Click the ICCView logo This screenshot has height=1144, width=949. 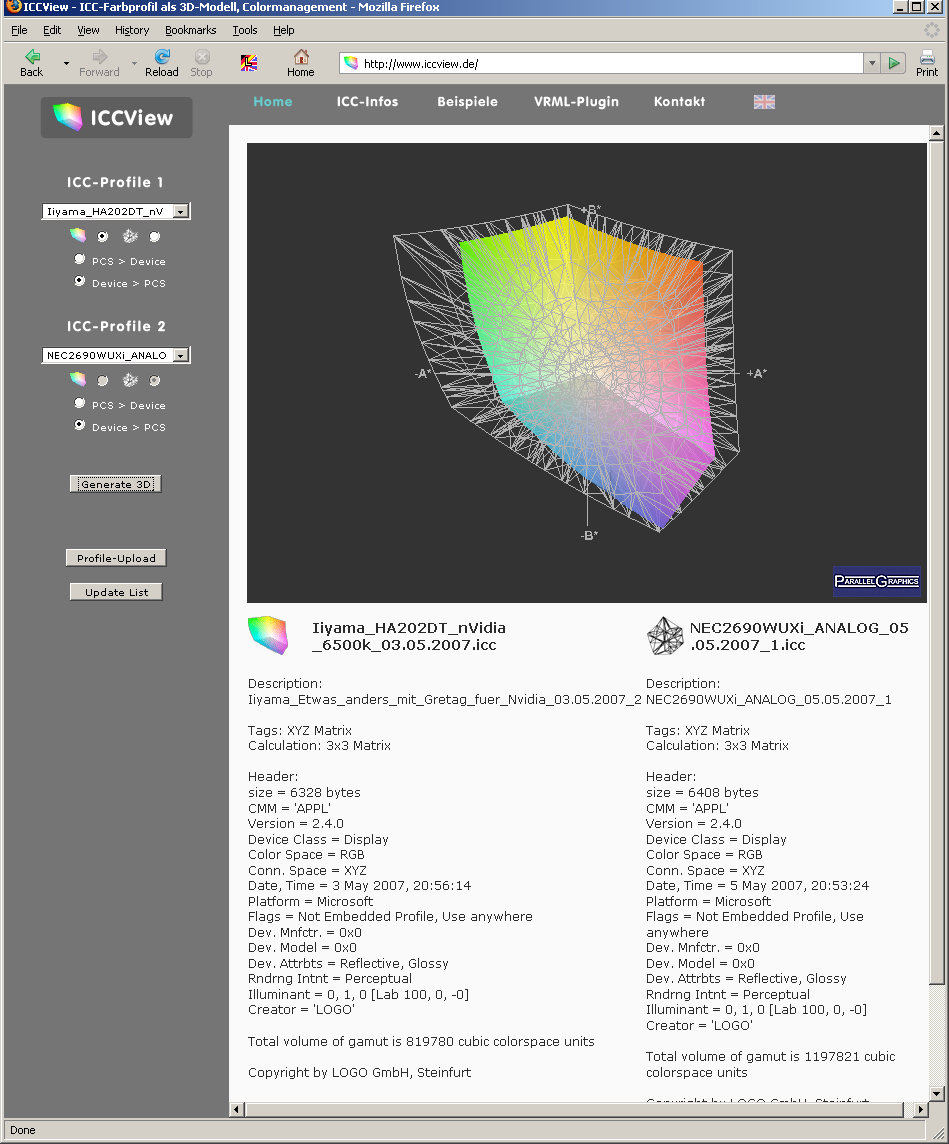(116, 118)
